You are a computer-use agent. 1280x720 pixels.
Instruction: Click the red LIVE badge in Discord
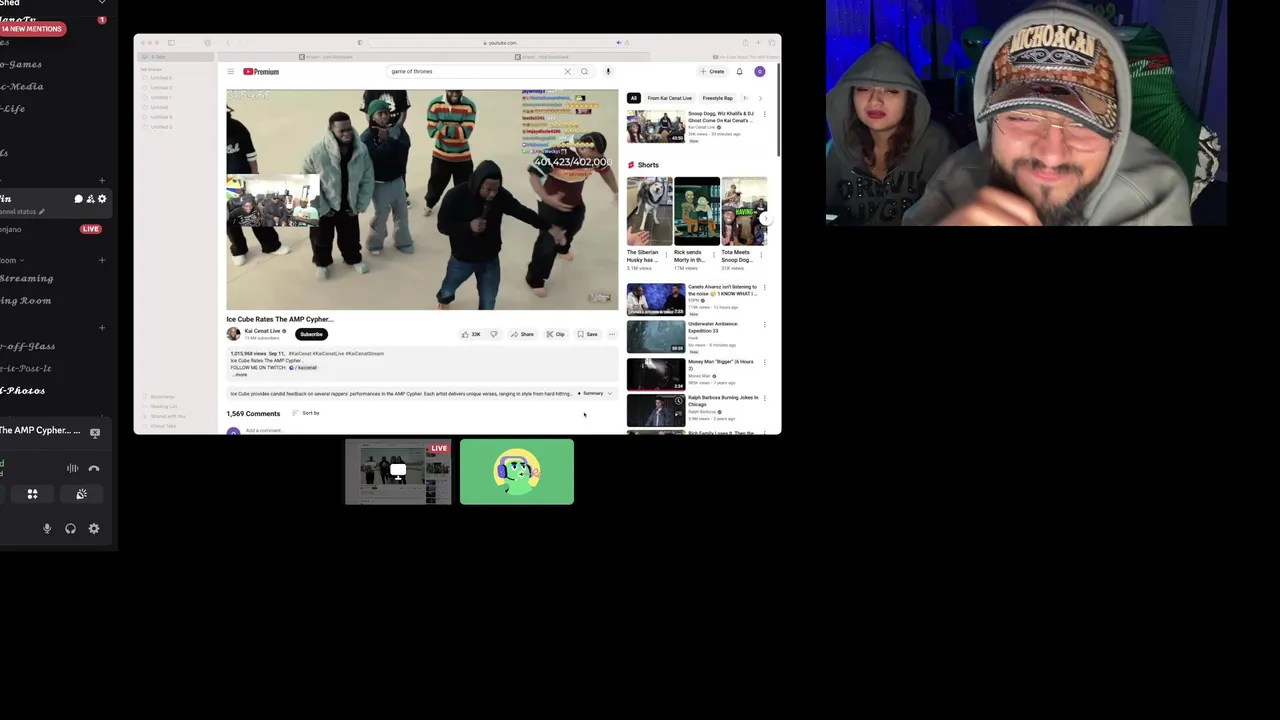pyautogui.click(x=91, y=229)
